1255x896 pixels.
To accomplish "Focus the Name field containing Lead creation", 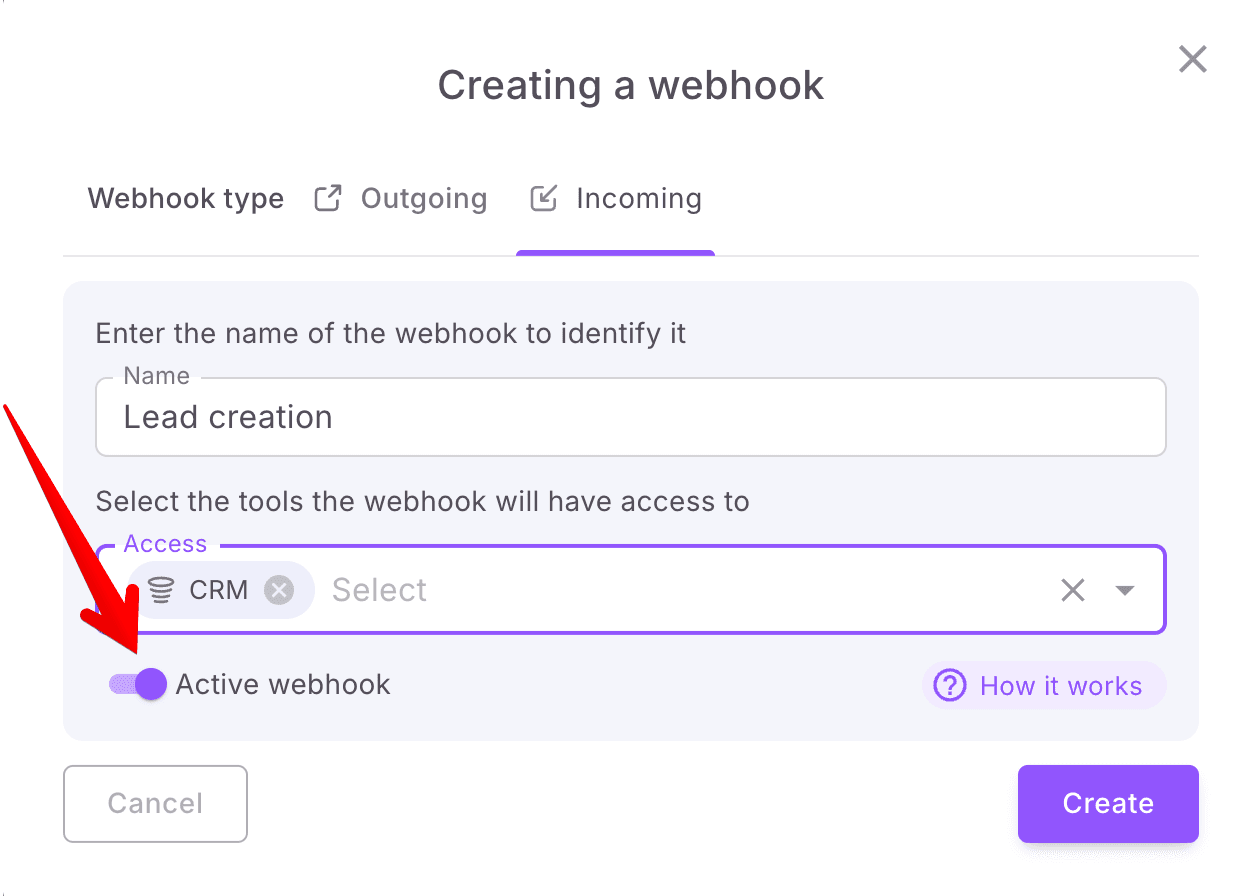I will coord(630,417).
